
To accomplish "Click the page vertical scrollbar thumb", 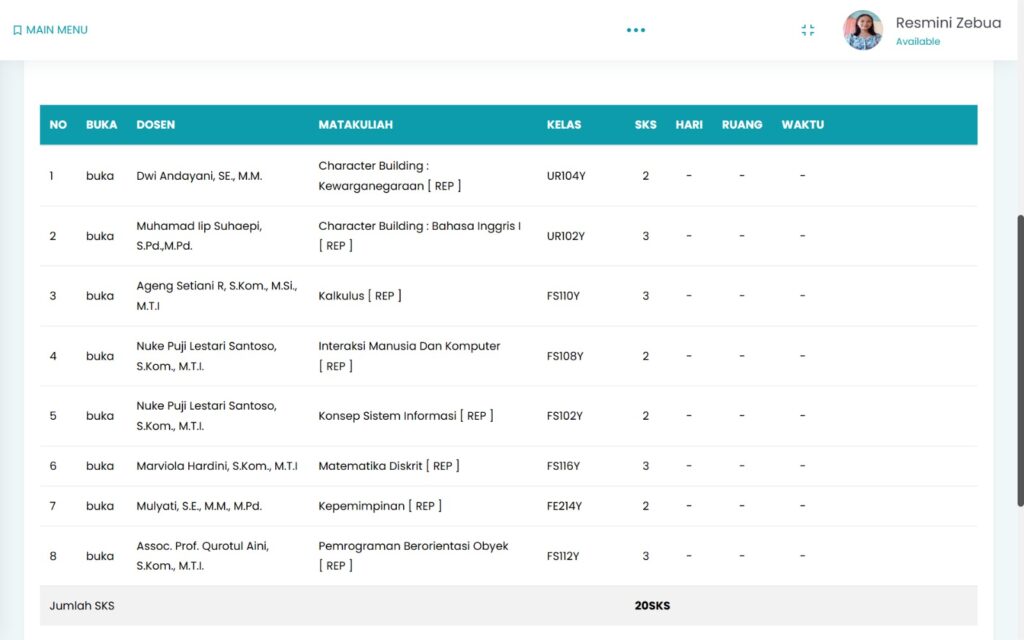I will click(x=1020, y=360).
